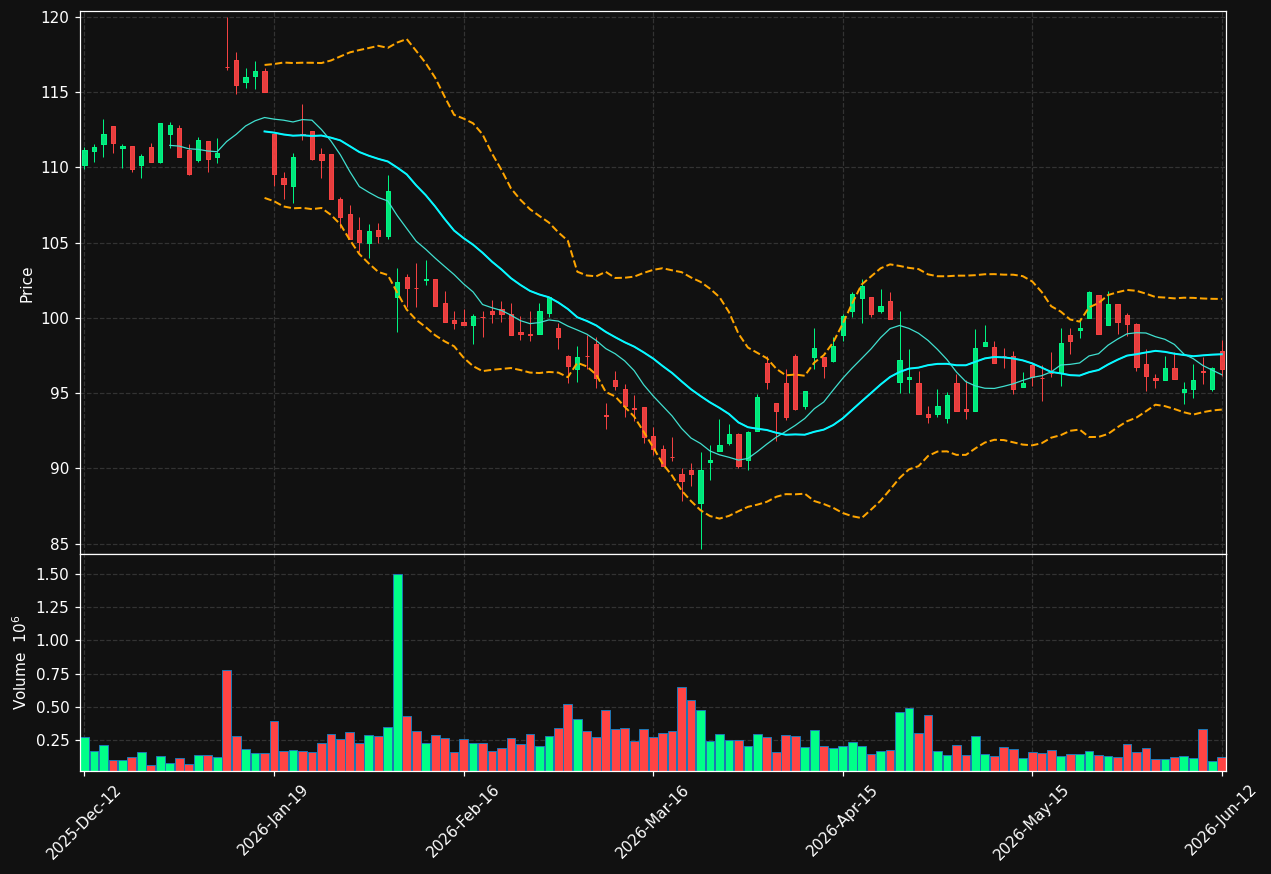The height and width of the screenshot is (874, 1271).
Task: Click the 2026-Feb-16 date label
Action: coord(462,821)
